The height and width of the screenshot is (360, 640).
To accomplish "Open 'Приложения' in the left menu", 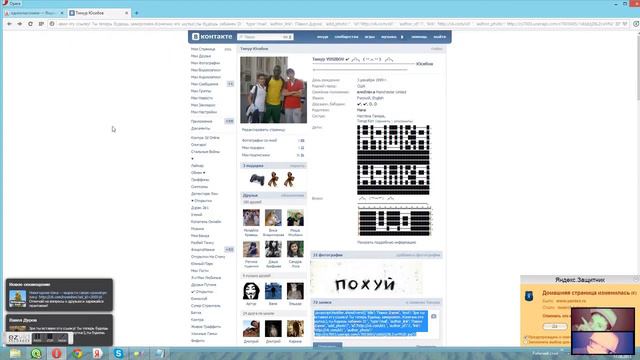I will pyautogui.click(x=202, y=121).
